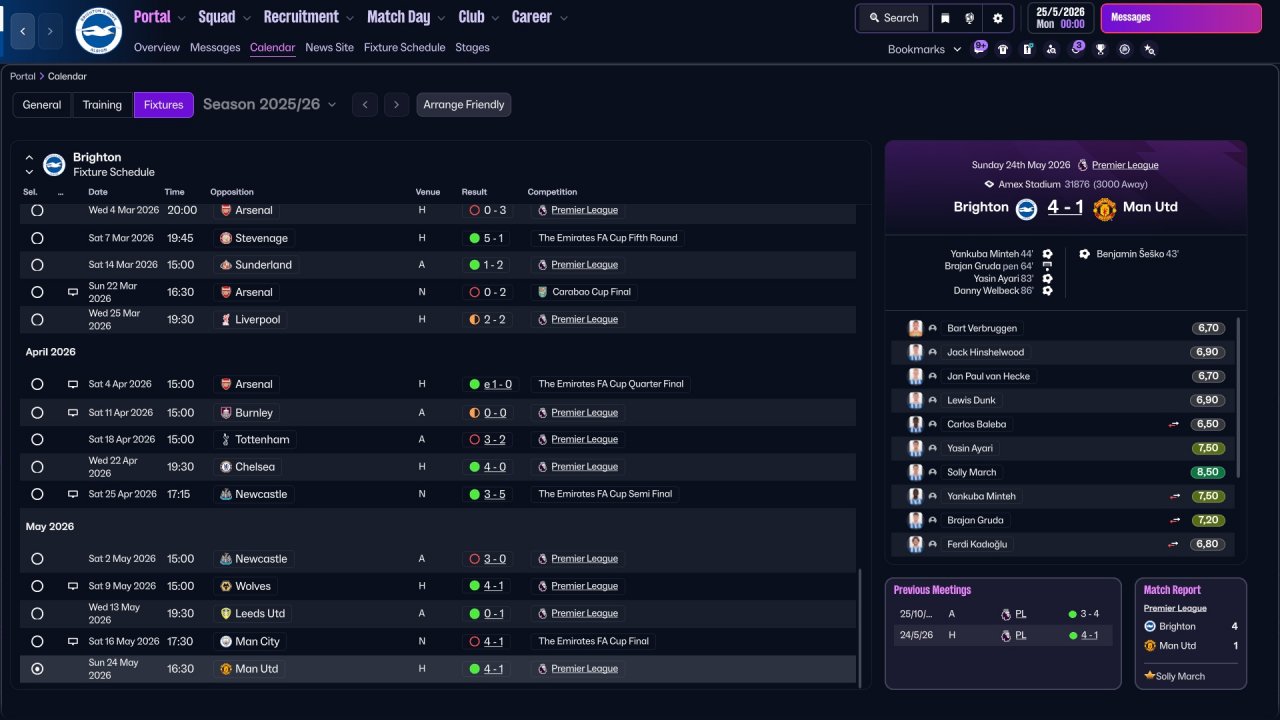Select the Burnley fixture radio button
The height and width of the screenshot is (720, 1280).
[x=37, y=413]
